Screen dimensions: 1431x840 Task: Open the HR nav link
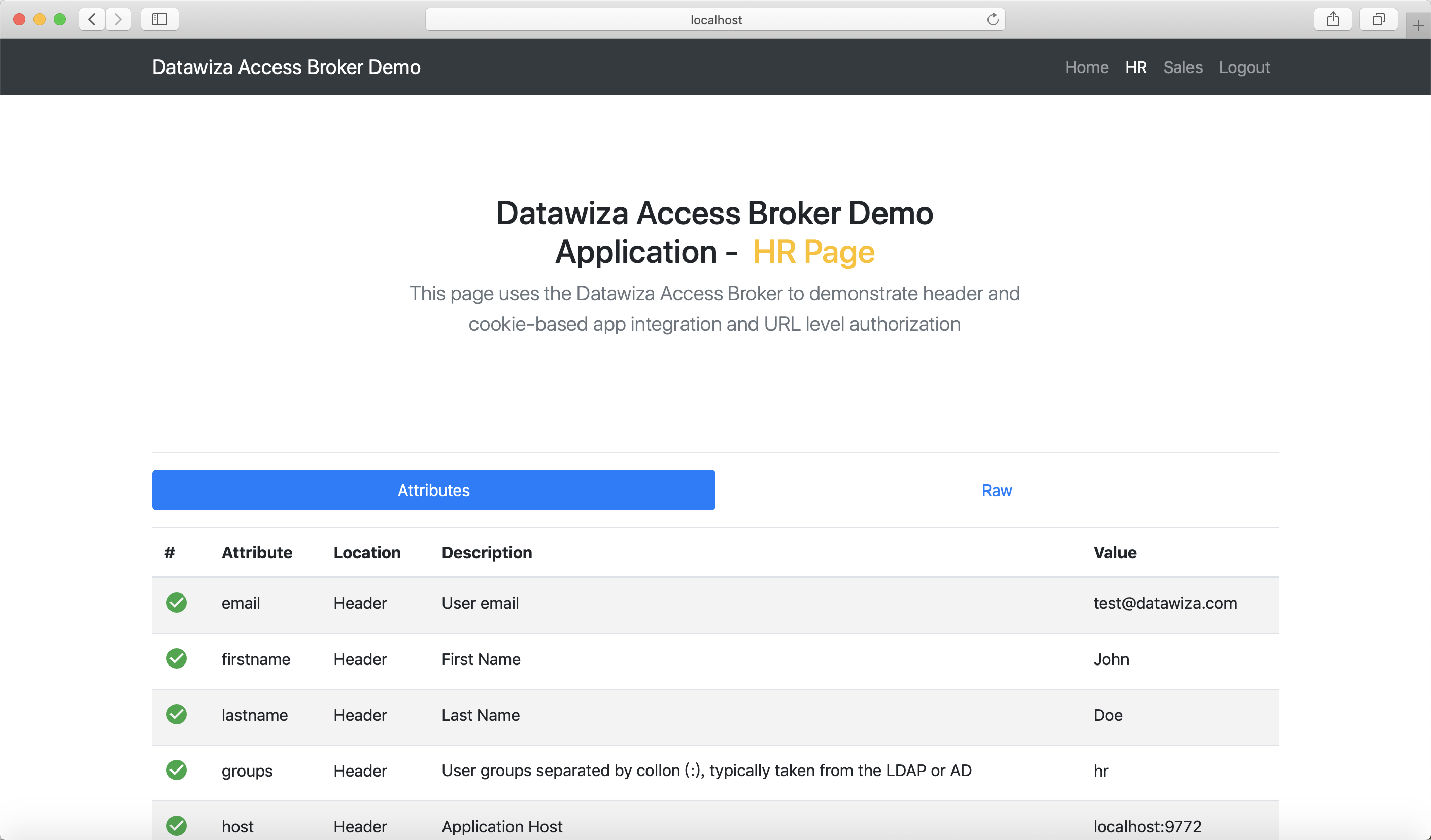(1136, 67)
